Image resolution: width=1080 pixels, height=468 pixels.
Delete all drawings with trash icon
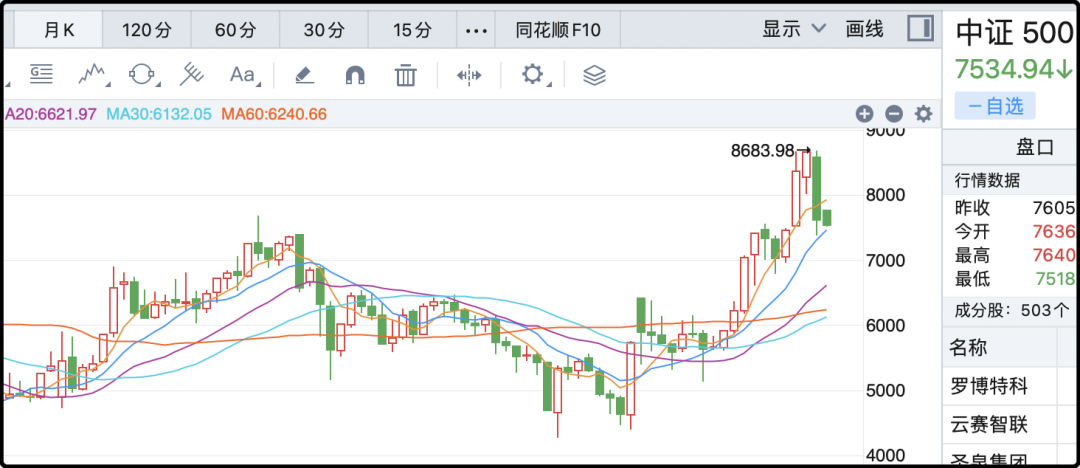405,74
